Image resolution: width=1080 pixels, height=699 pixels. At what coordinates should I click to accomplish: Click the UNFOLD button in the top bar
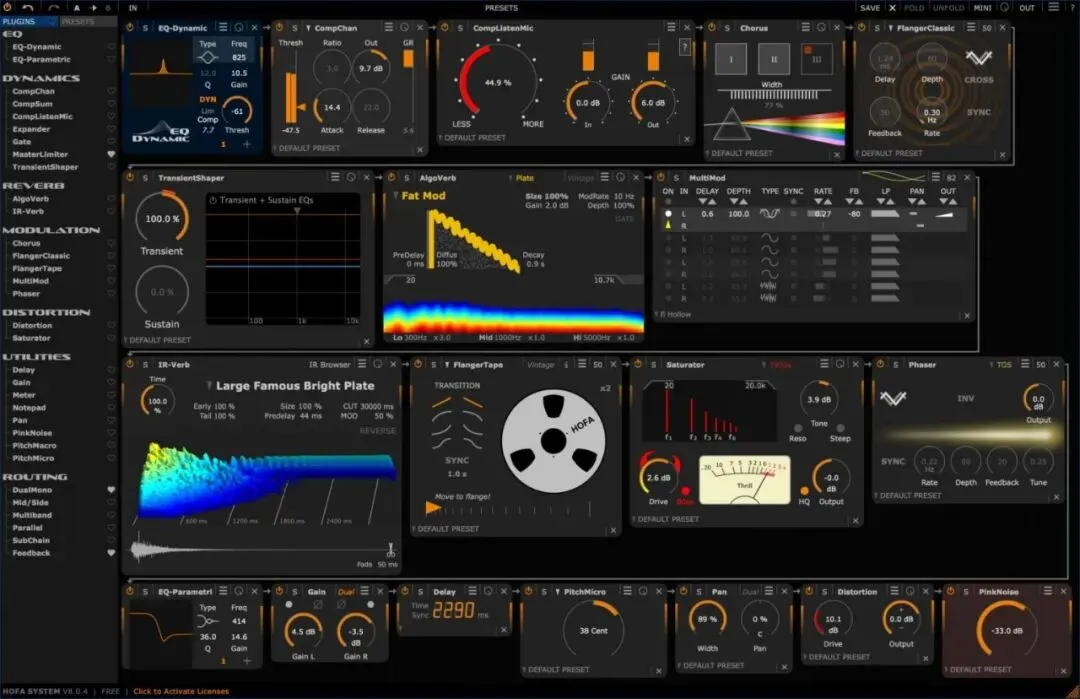948,8
